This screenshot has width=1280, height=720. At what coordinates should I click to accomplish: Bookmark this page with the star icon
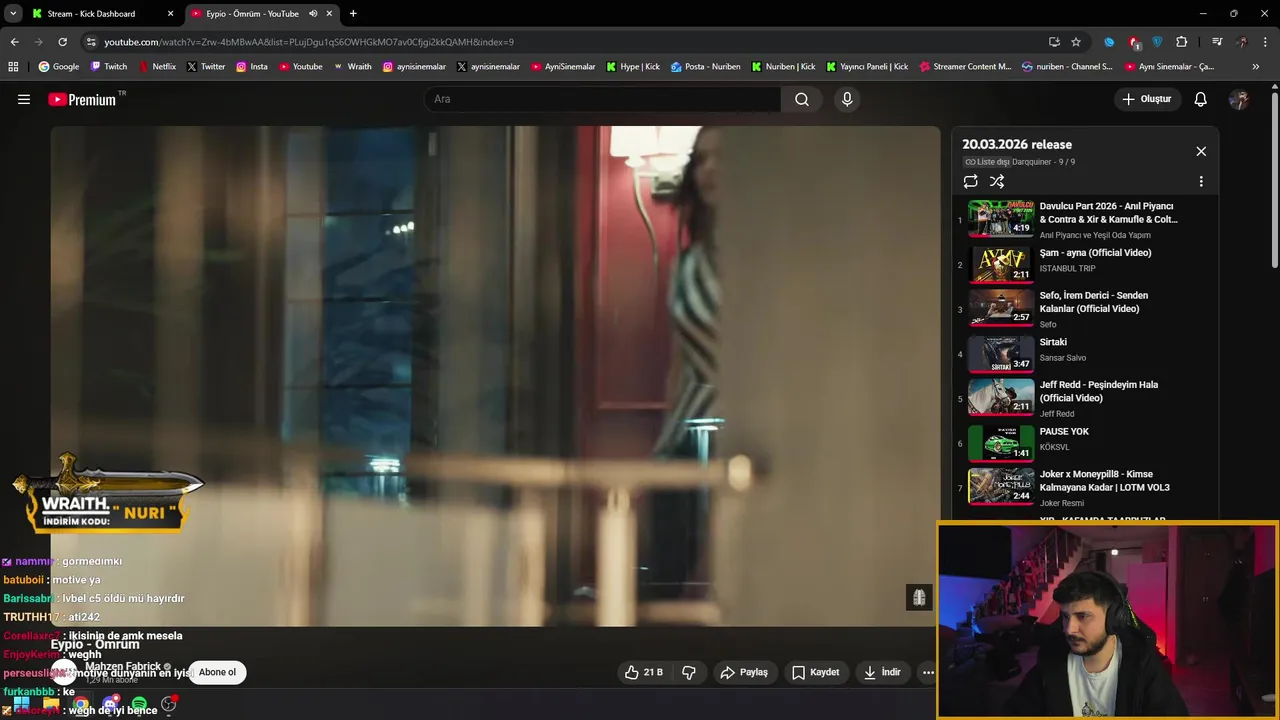point(1076,42)
